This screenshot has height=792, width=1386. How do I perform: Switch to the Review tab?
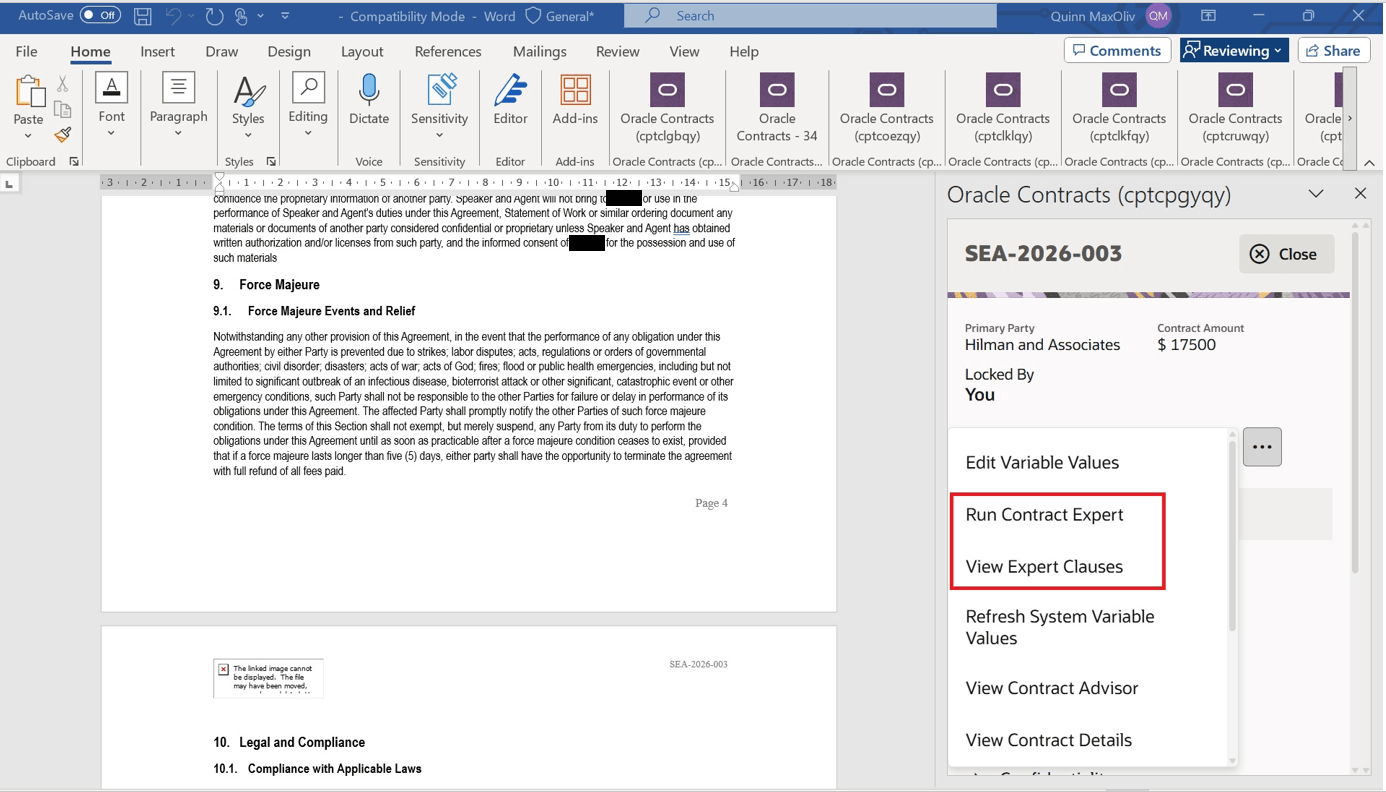point(617,51)
